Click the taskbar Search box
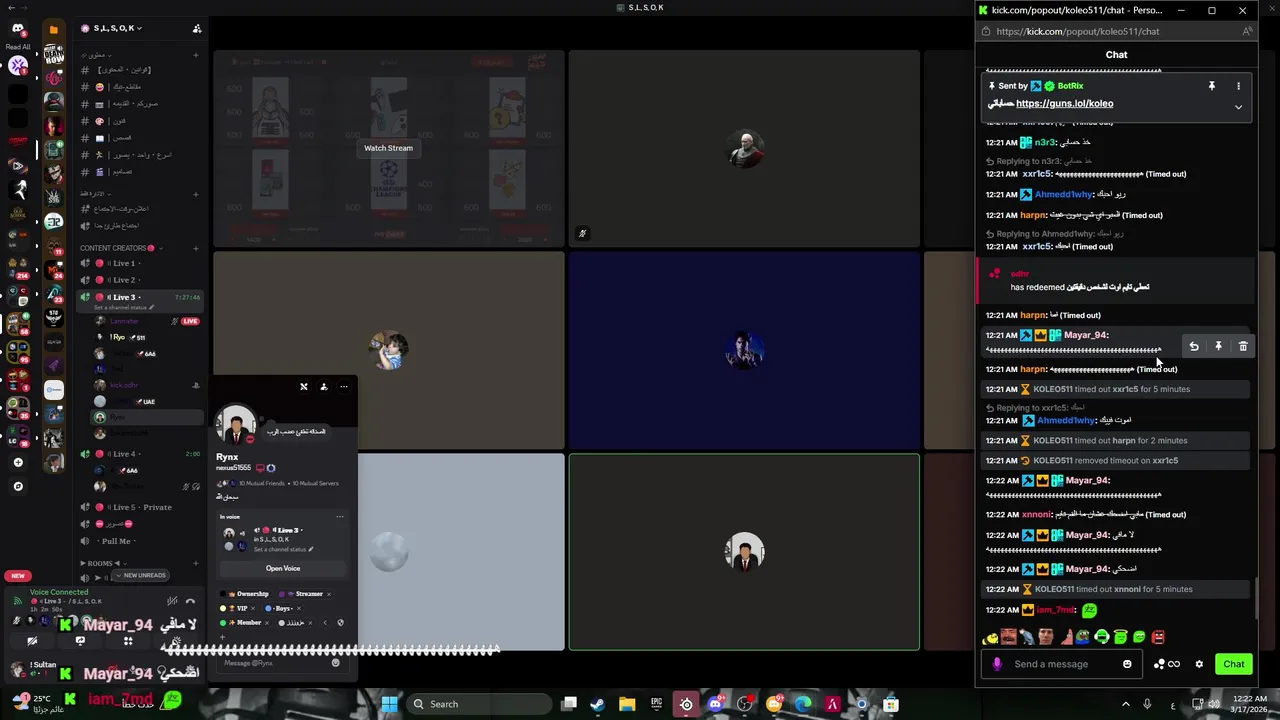The image size is (1280, 720). point(478,704)
